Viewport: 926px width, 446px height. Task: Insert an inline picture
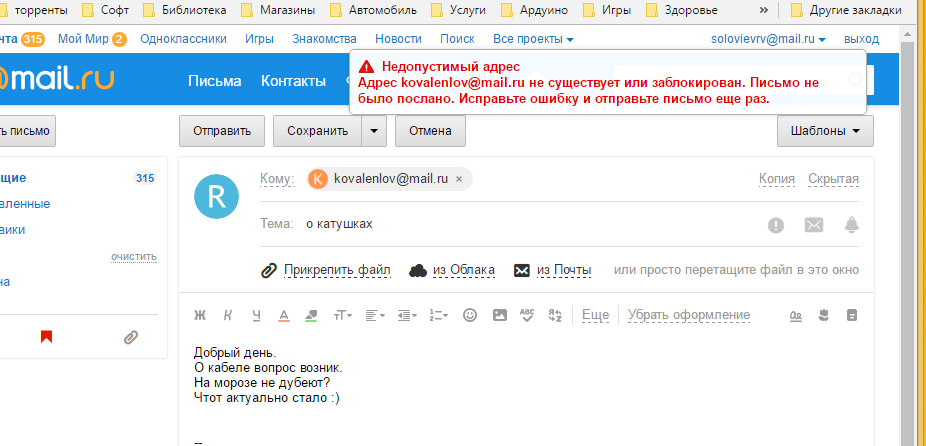pyautogui.click(x=500, y=315)
